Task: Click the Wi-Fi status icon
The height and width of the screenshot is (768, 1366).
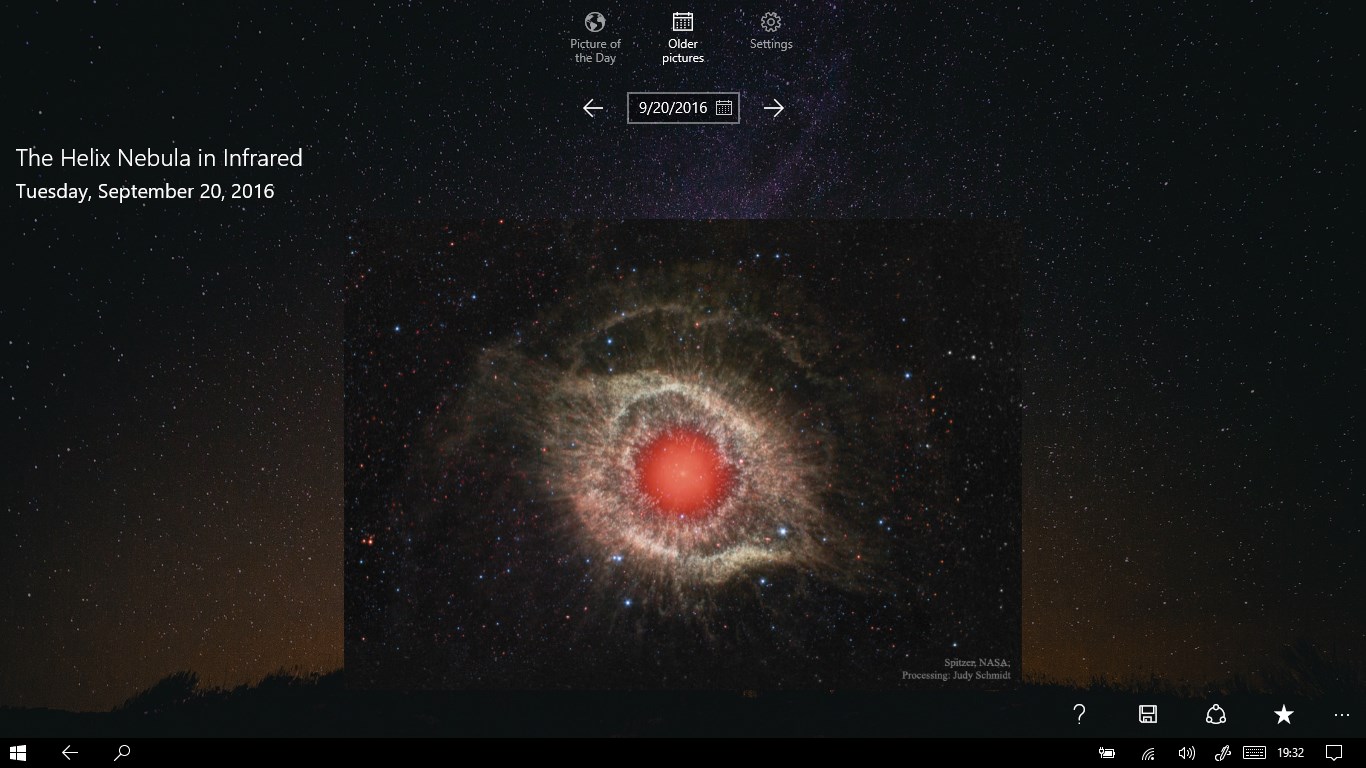Action: [1148, 753]
